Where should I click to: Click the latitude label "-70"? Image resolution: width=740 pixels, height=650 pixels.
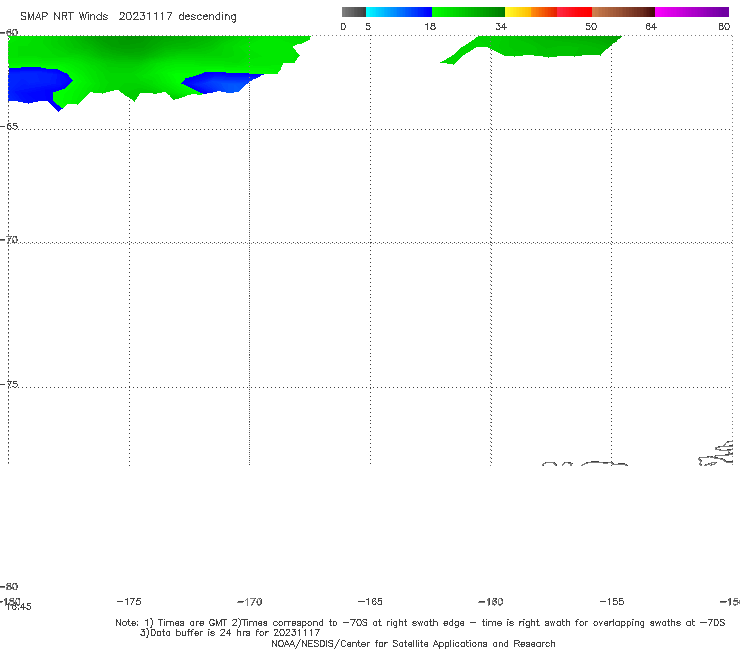click(x=9, y=240)
